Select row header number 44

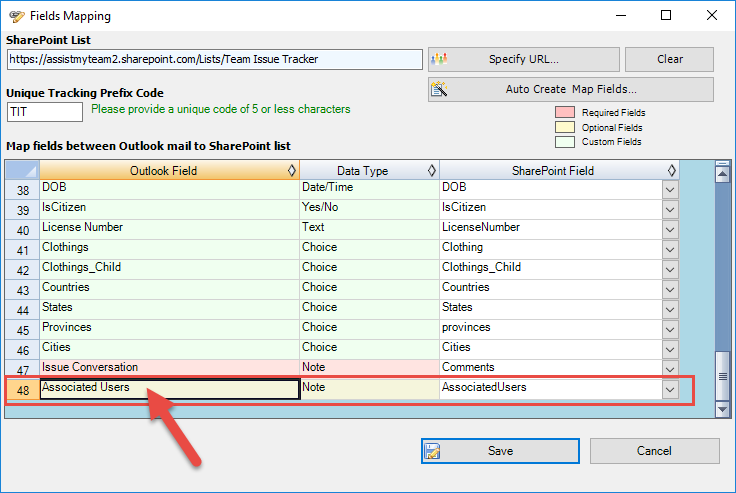[x=22, y=308]
